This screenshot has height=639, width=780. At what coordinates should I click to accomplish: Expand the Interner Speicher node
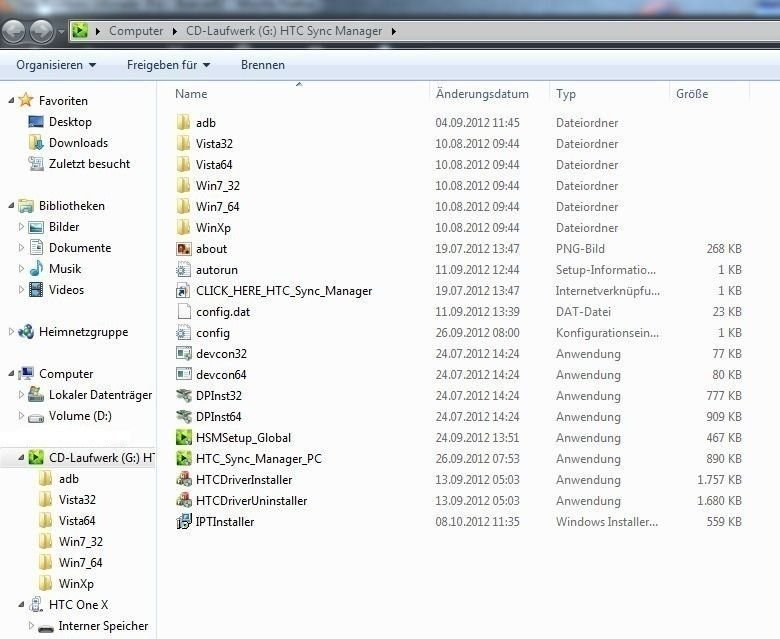[31, 626]
